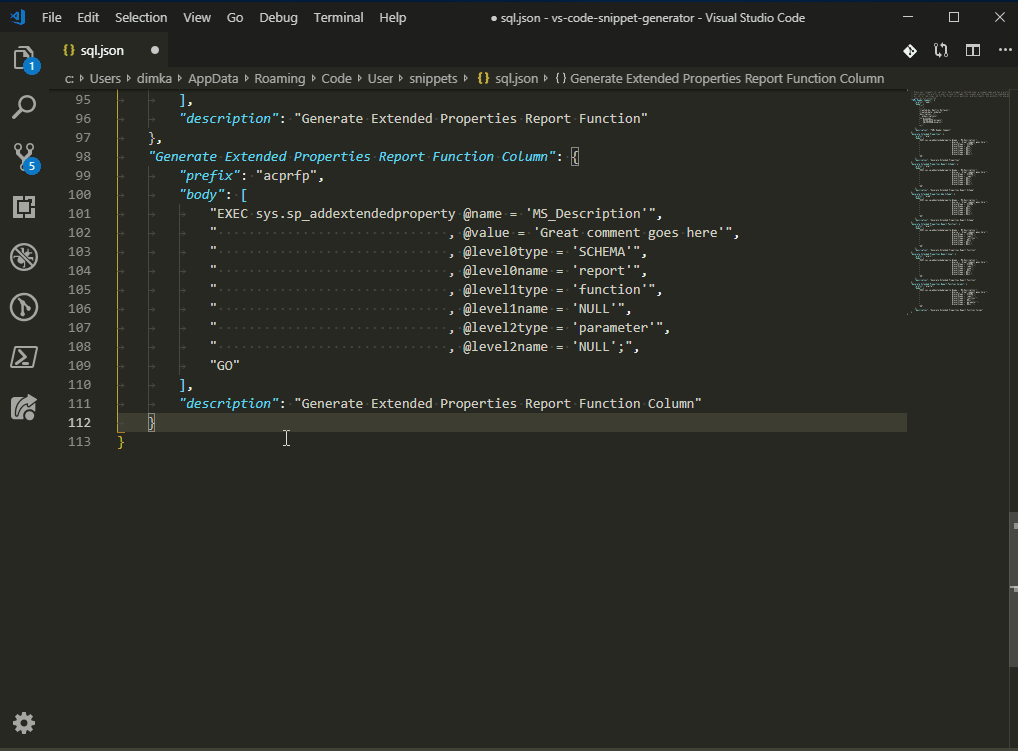Viewport: 1018px width, 751px height.
Task: Expand the snippets folder breadcrumb
Action: (433, 78)
